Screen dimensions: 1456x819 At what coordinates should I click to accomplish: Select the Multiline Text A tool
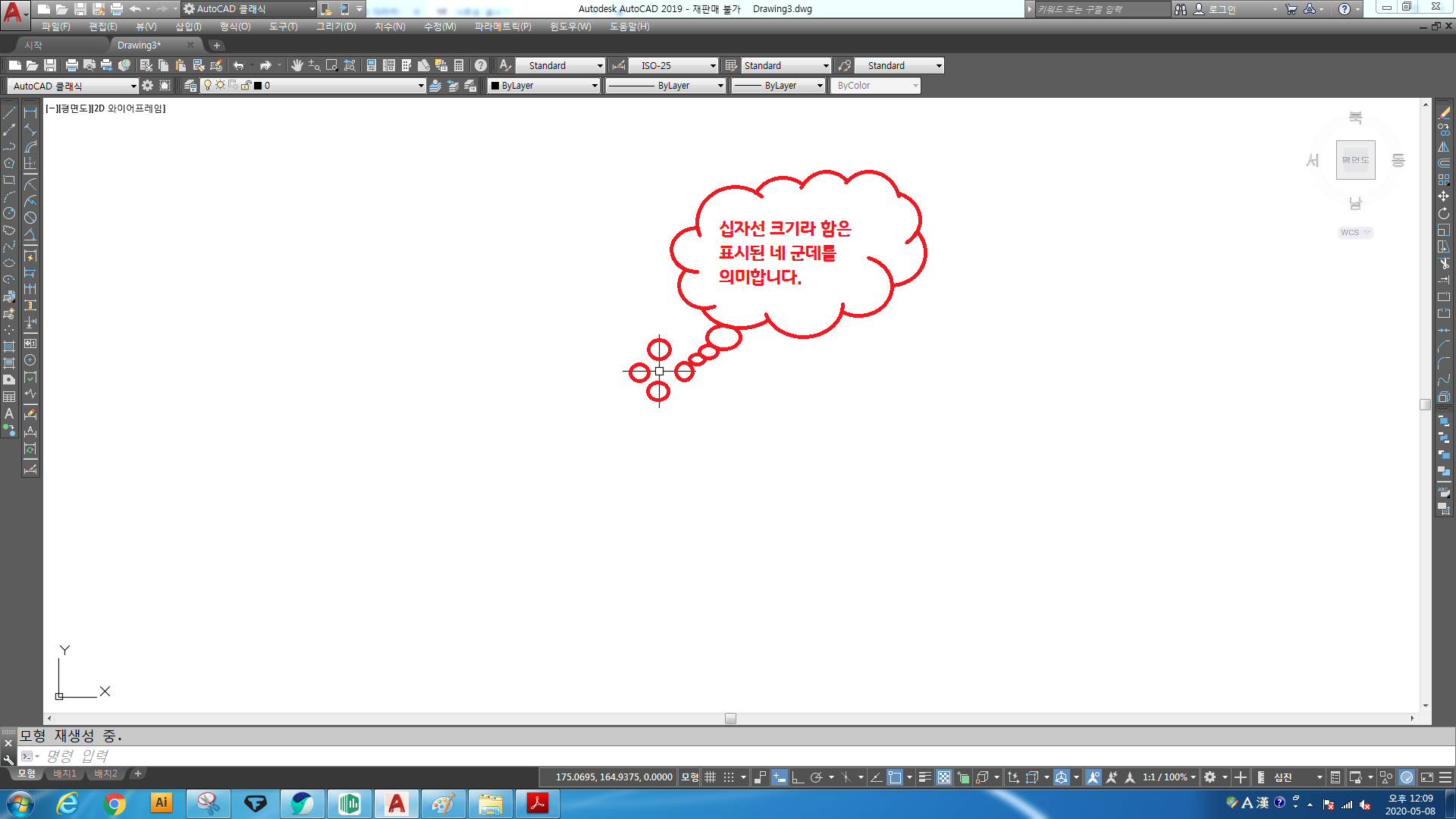[9, 414]
